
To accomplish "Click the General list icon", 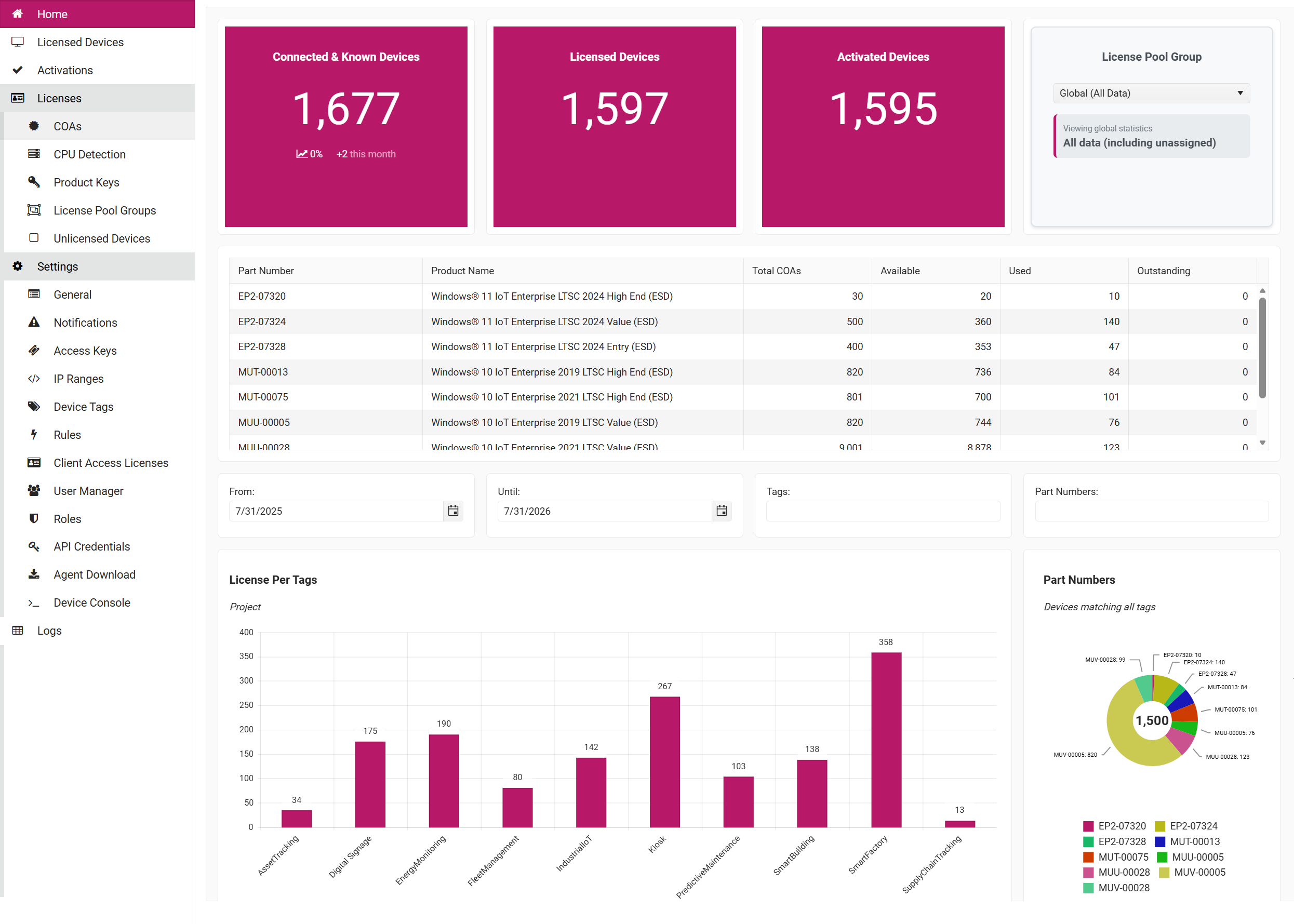I will (34, 294).
